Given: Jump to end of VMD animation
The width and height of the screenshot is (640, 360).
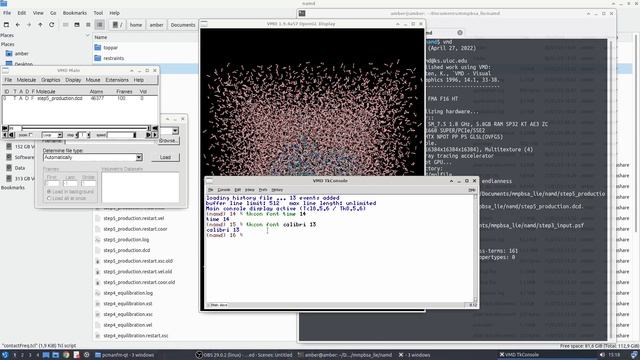Looking at the screenshot, I should 155,128.
